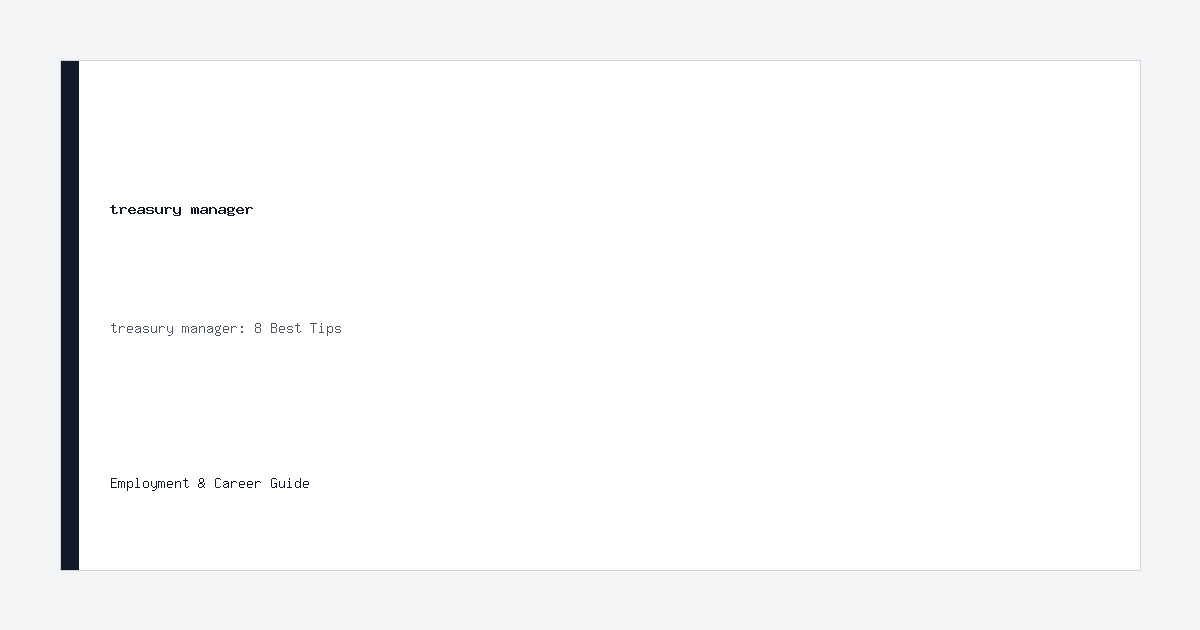Image resolution: width=1200 pixels, height=630 pixels.
Task: Click the word "Guide" at the end of the category line
Action: pyautogui.click(x=290, y=483)
